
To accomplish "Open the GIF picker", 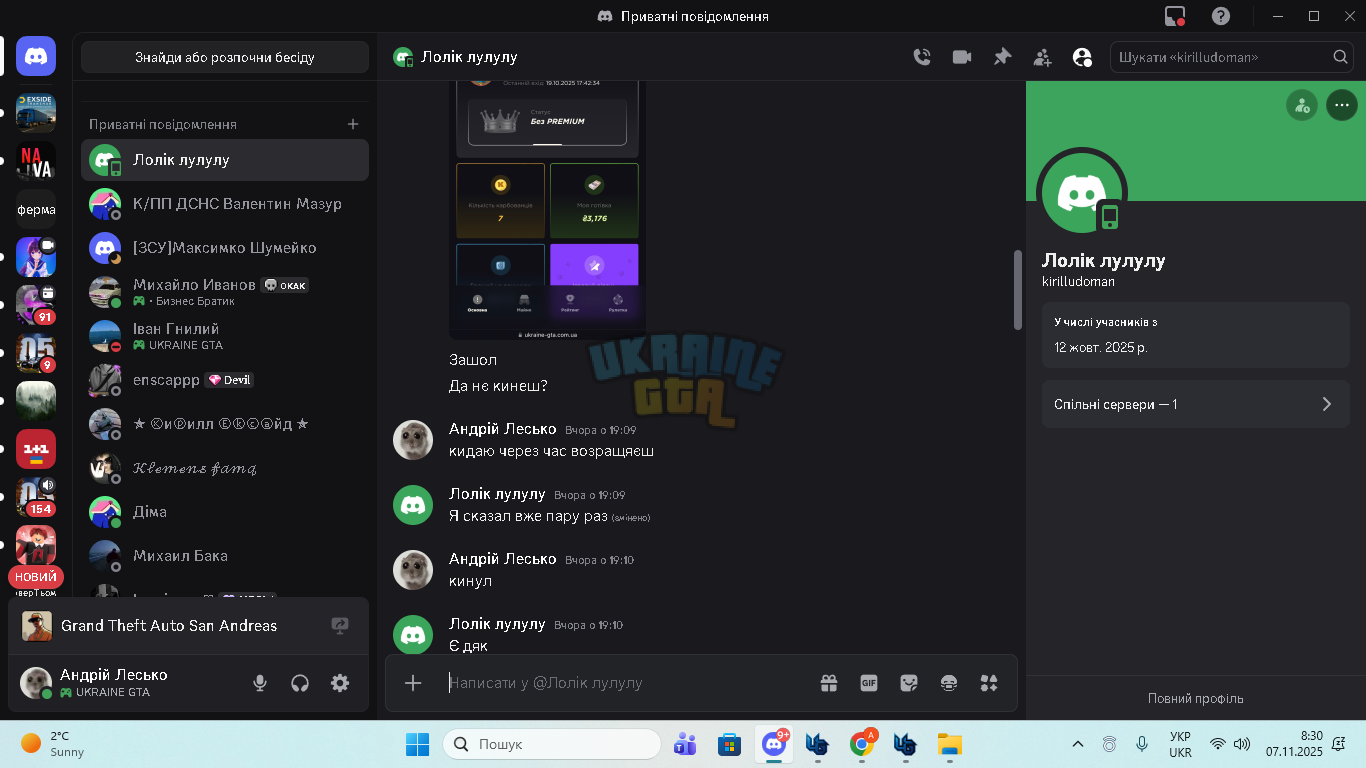I will (x=869, y=683).
